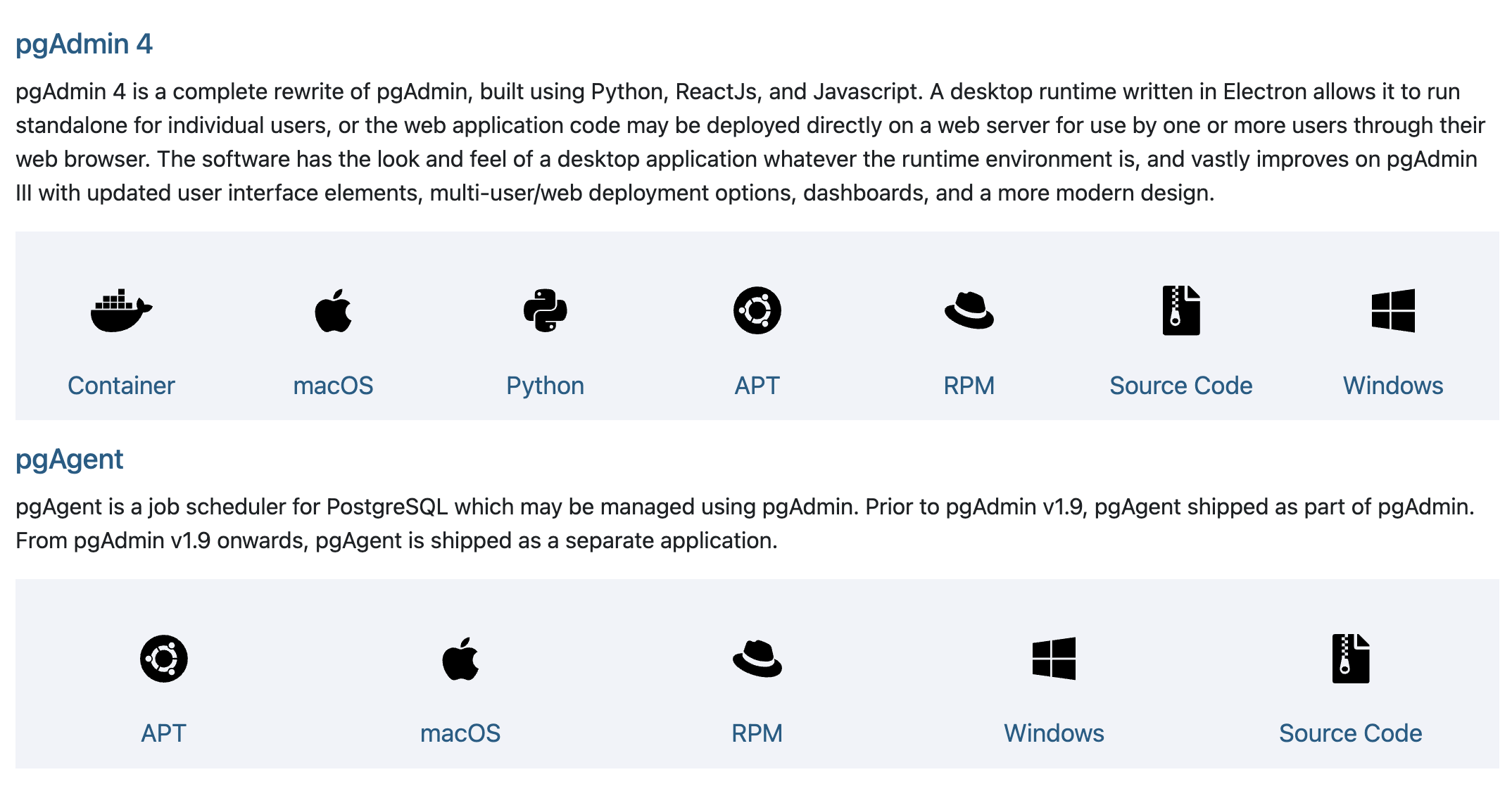Select the Windows logo icon for pgAdmin 4
This screenshot has width=1512, height=791.
pos(1393,312)
